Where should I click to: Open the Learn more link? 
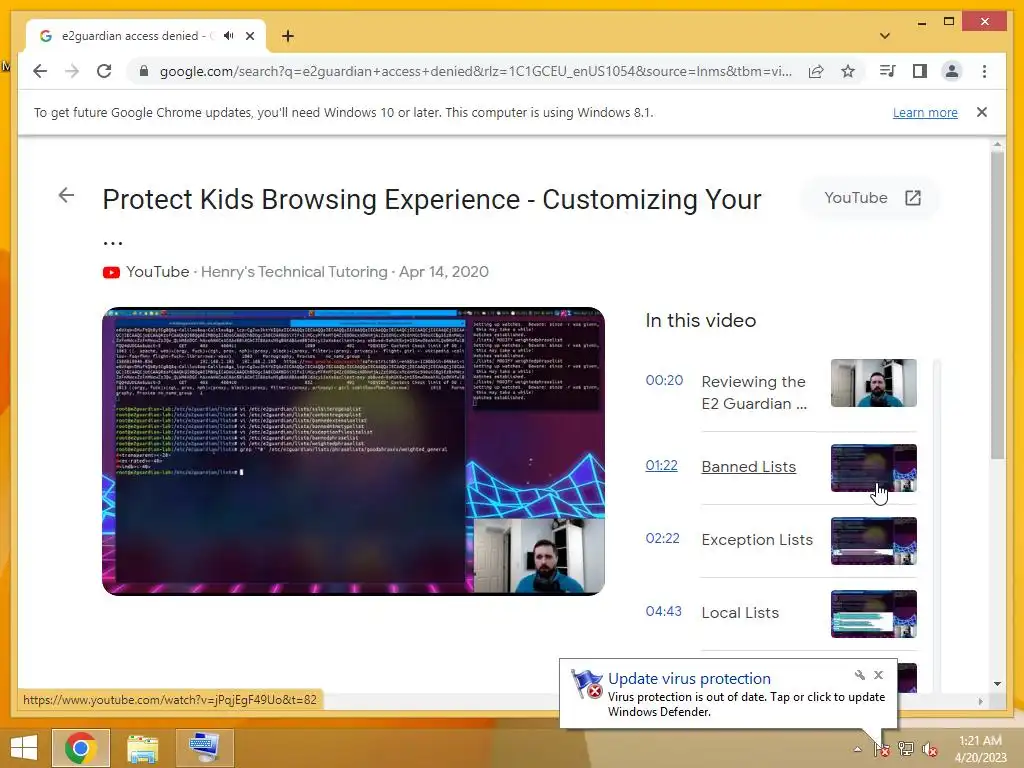click(x=925, y=112)
